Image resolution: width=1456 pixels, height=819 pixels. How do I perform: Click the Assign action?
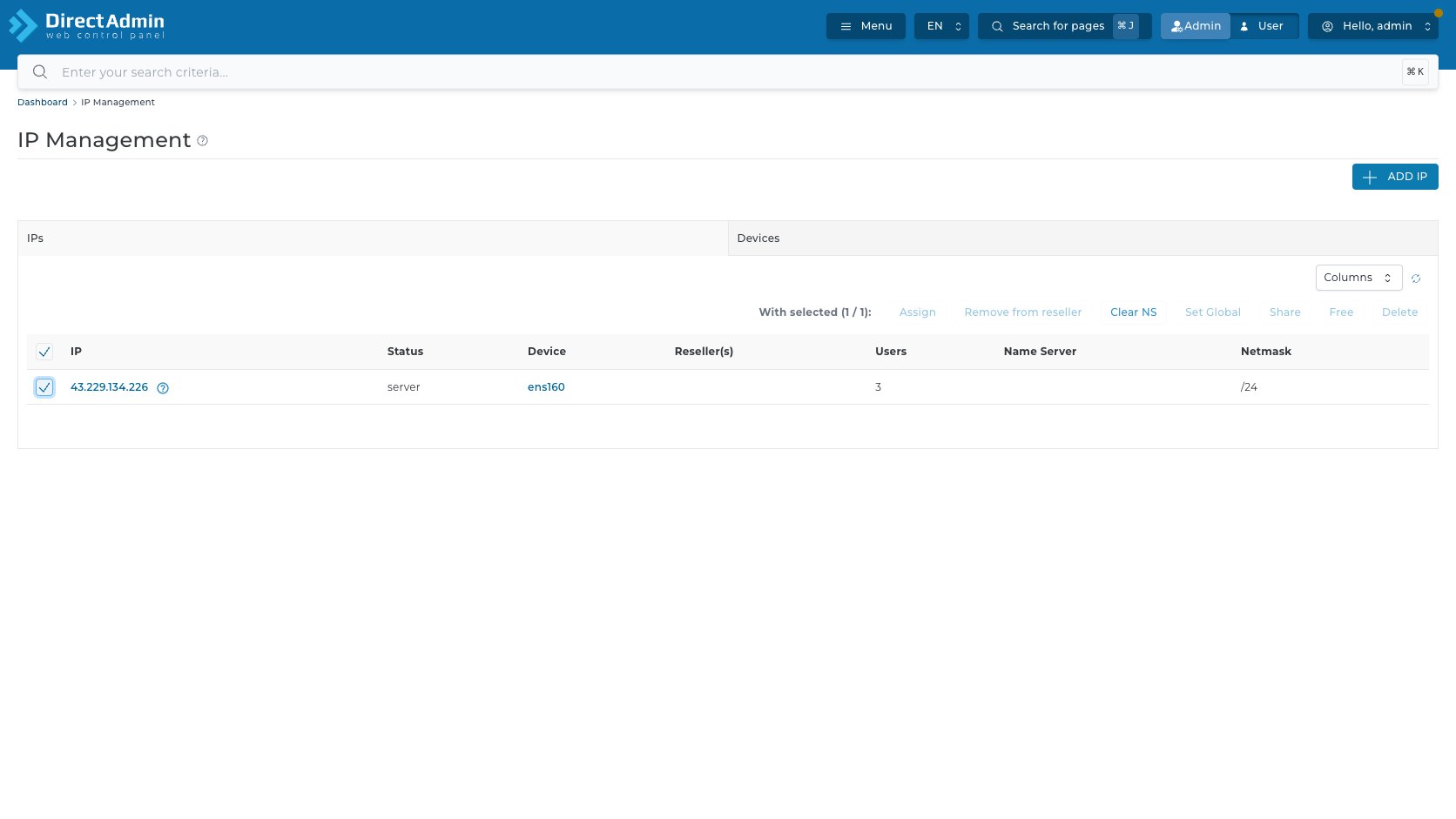[917, 312]
